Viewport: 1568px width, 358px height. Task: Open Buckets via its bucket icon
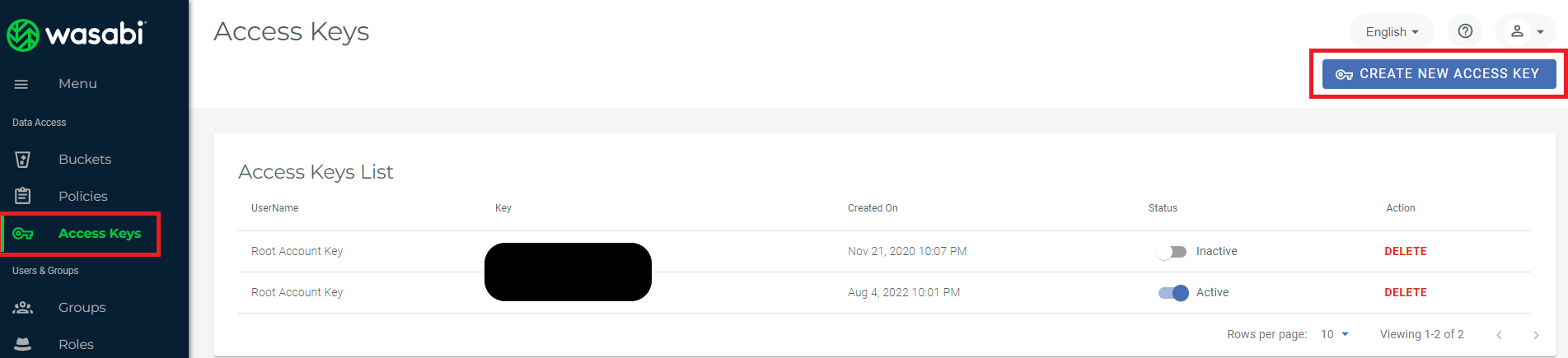point(23,160)
